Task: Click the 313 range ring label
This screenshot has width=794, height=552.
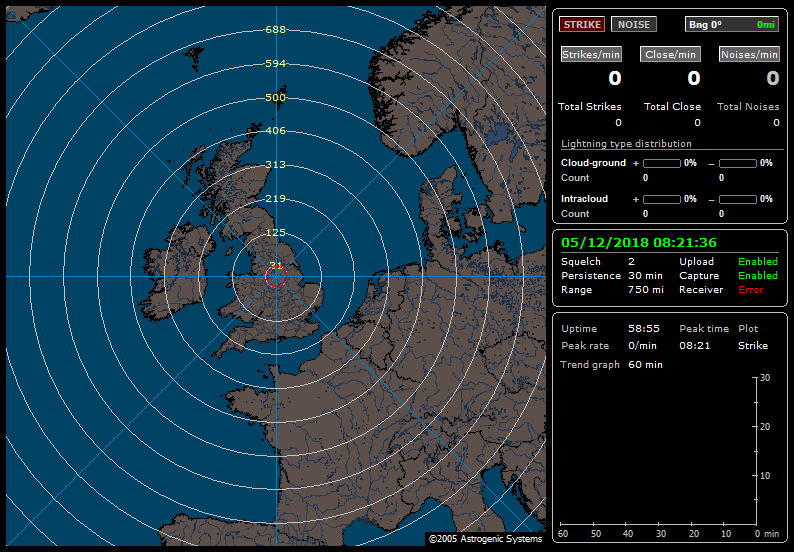Action: click(x=275, y=165)
